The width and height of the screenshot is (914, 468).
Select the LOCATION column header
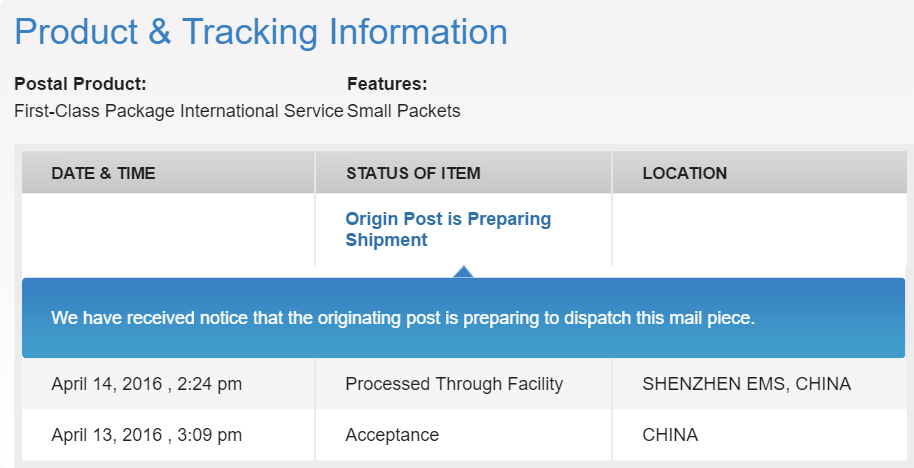pyautogui.click(x=684, y=173)
